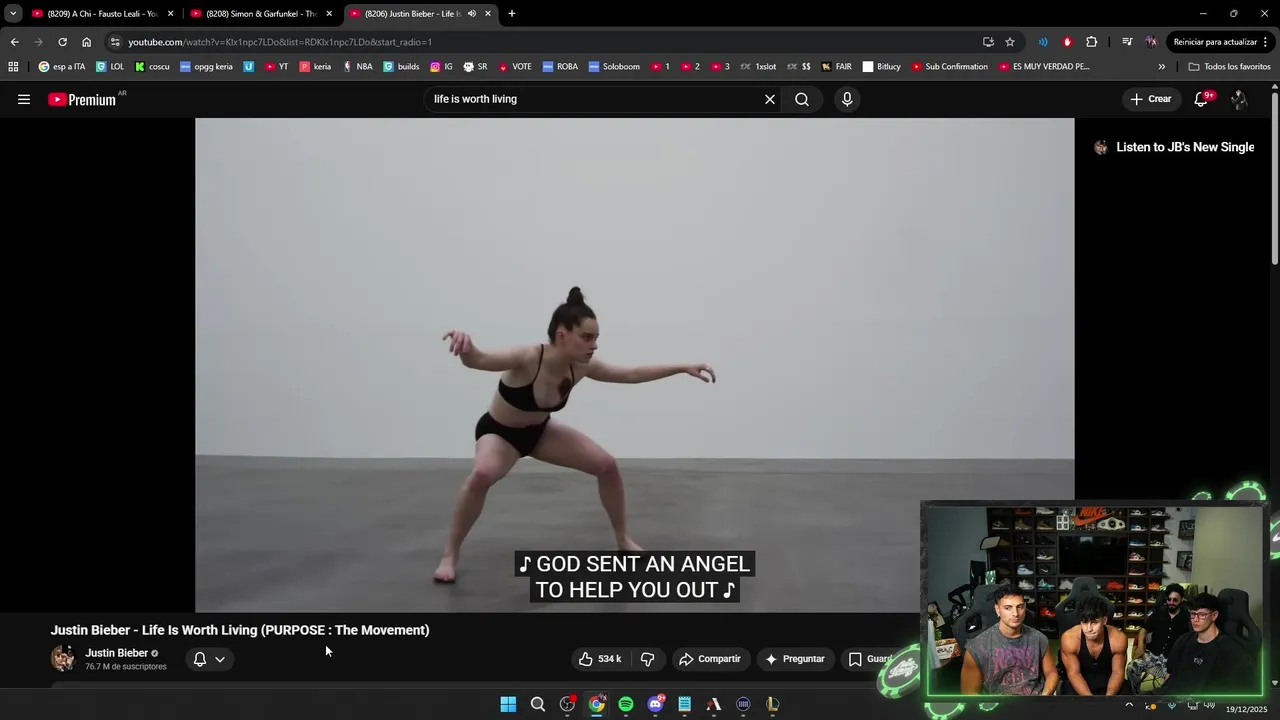The width and height of the screenshot is (1280, 720).
Task: Click Reiniciar para actualizar button
Action: click(1221, 42)
